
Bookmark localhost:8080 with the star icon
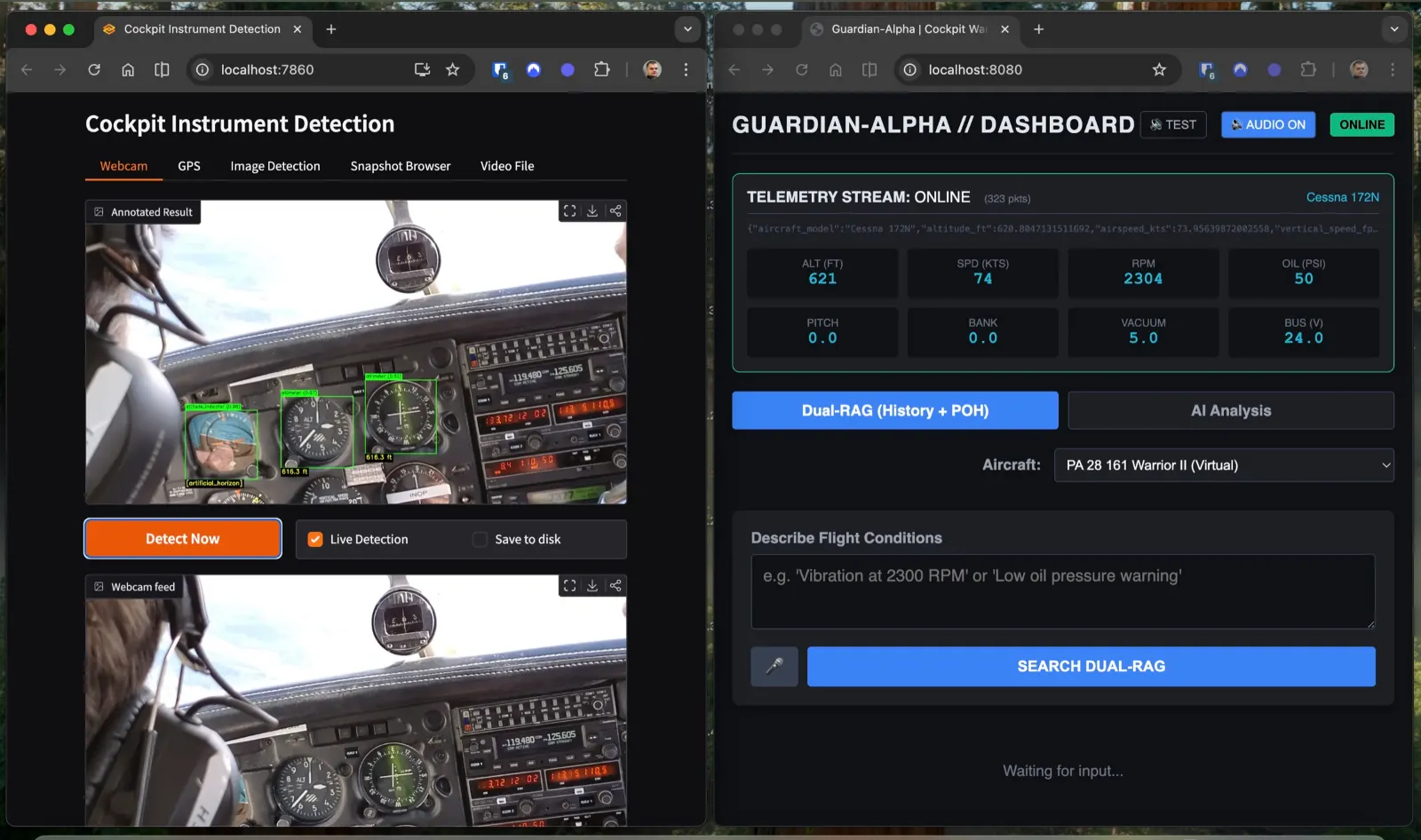point(1159,69)
